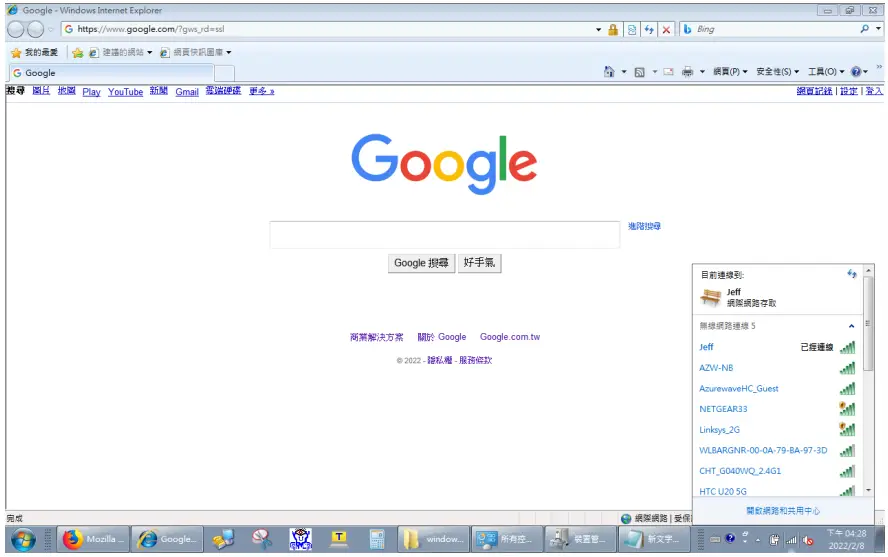The height and width of the screenshot is (557, 888).
Task: Select the AZW-NB wireless network
Action: coord(777,368)
